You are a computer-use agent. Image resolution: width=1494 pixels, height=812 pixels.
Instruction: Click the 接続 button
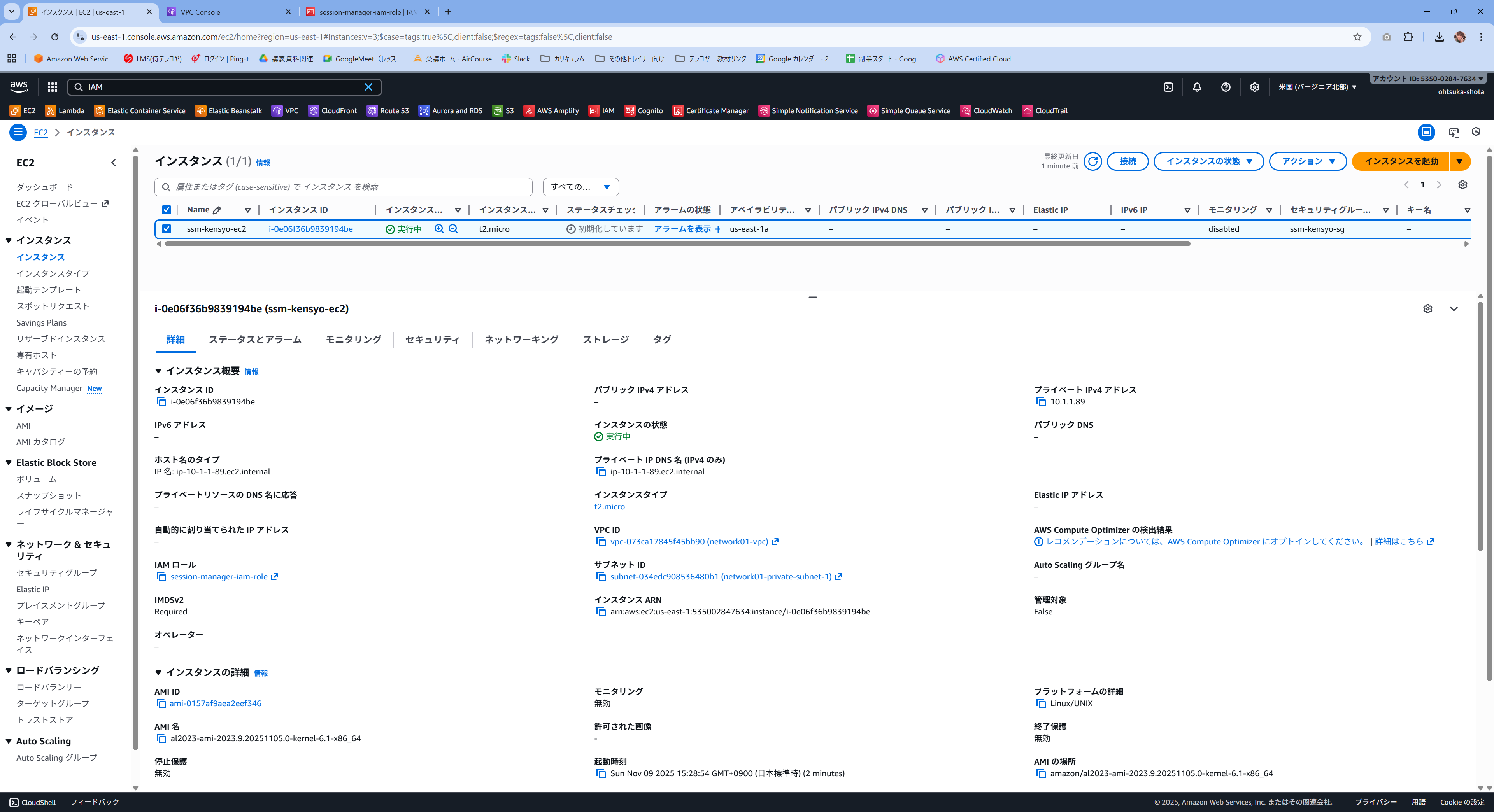(1127, 161)
